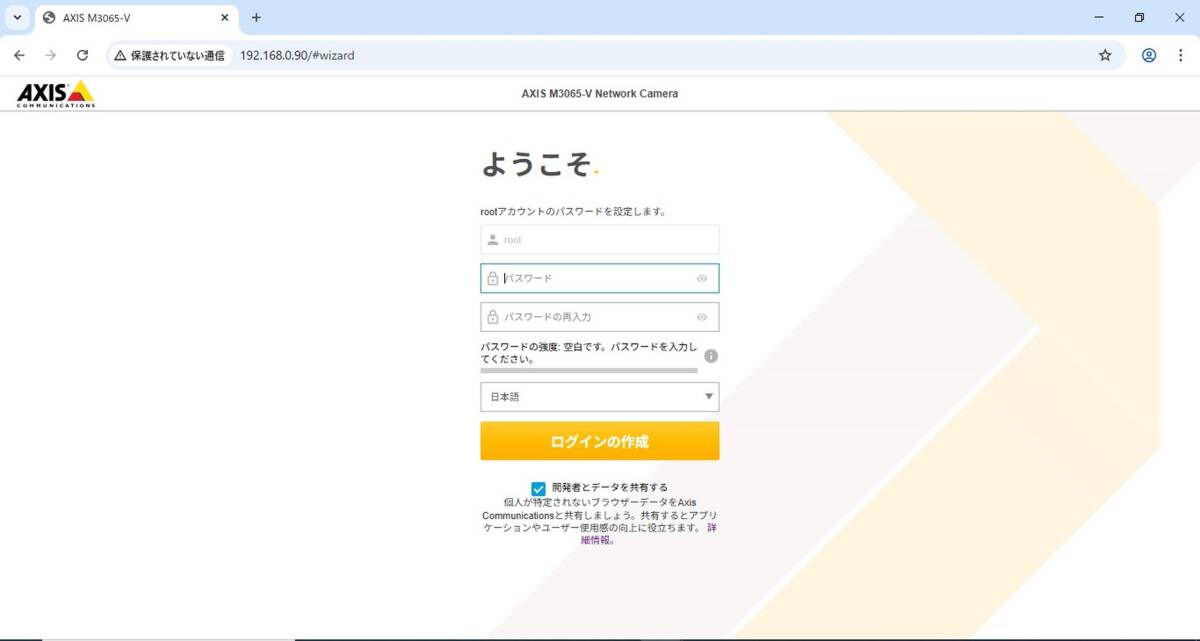
Task: Click the ログインの作成 button
Action: click(599, 441)
